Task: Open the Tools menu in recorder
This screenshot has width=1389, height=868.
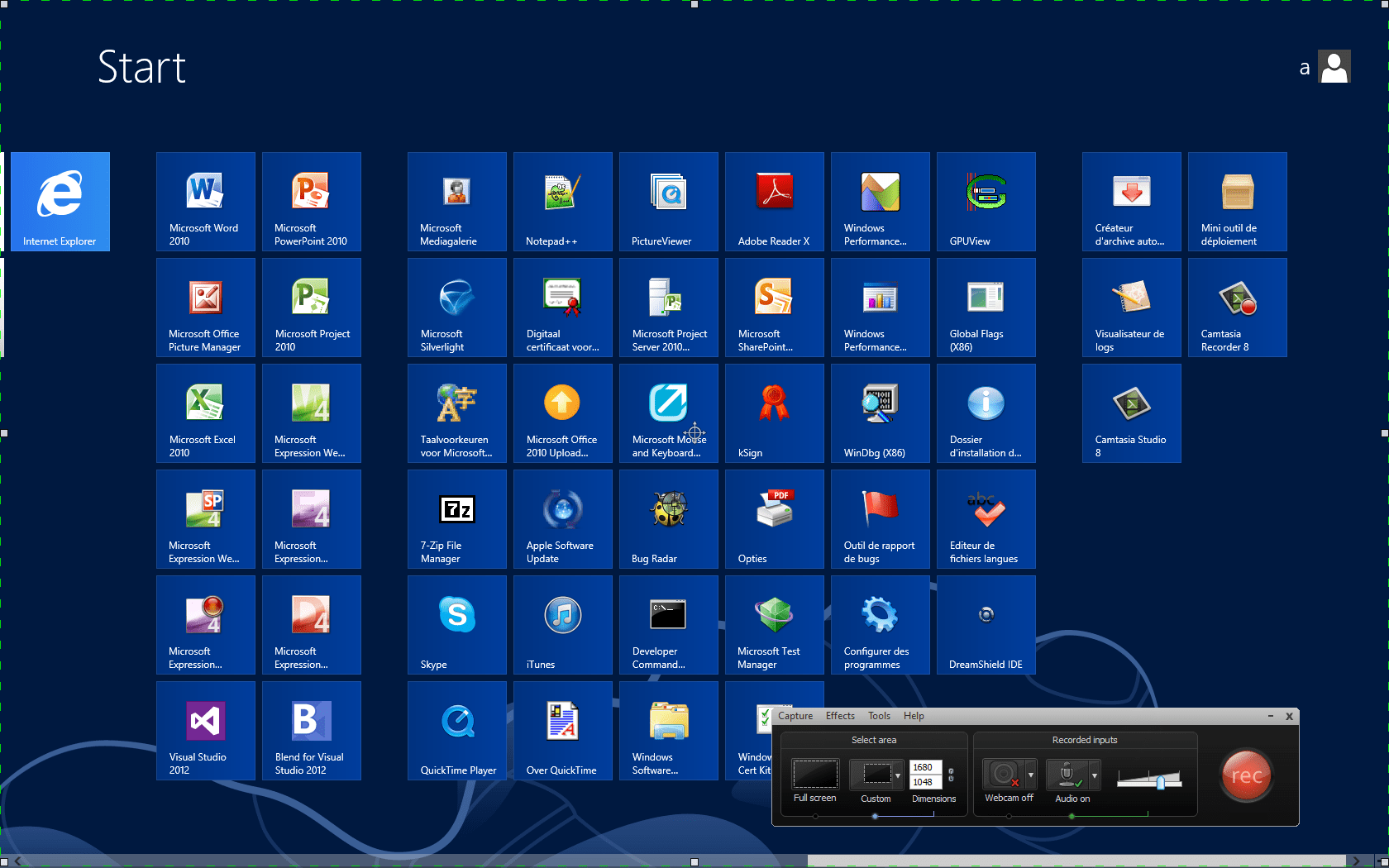Action: click(x=879, y=716)
